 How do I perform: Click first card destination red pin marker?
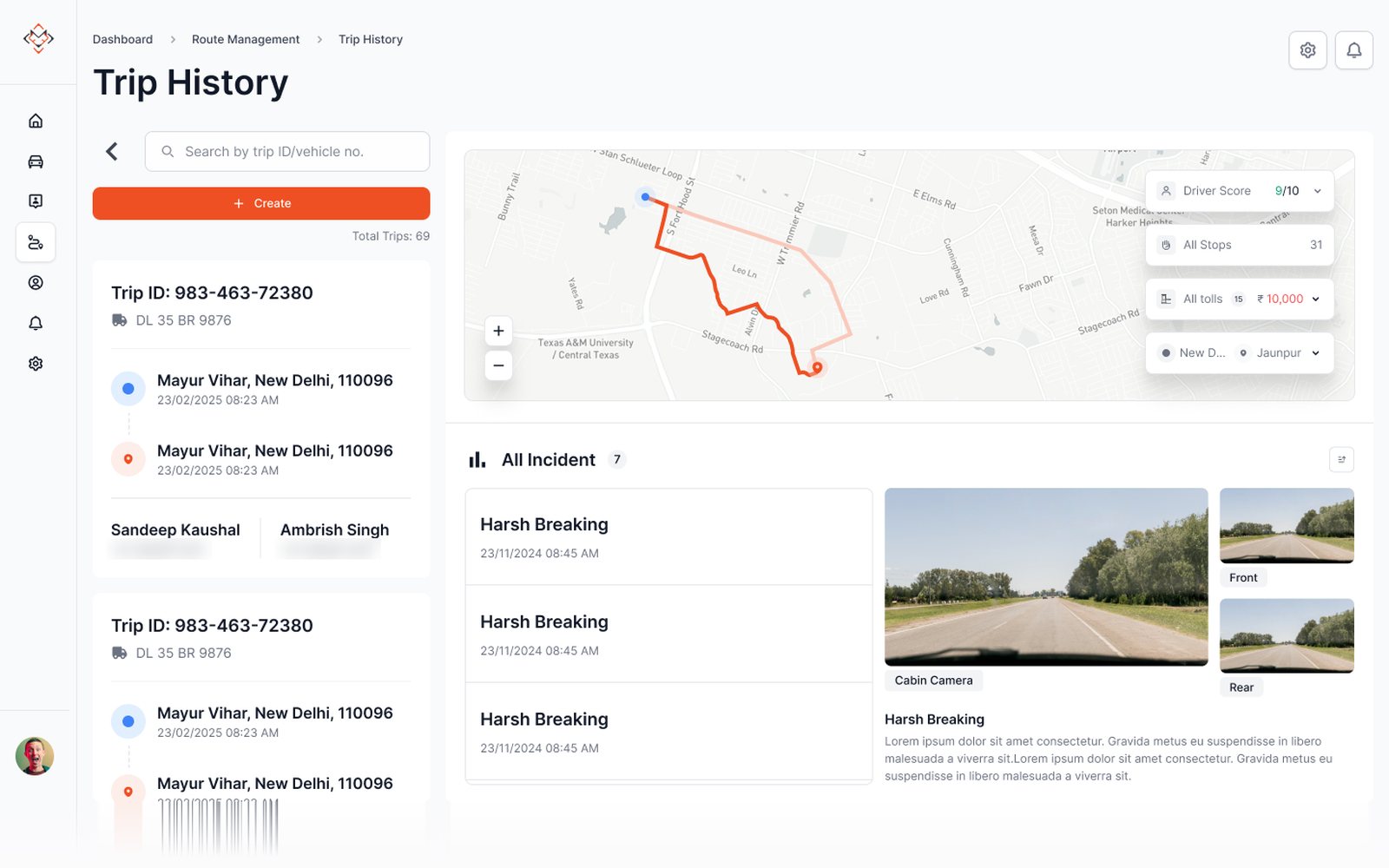click(128, 459)
